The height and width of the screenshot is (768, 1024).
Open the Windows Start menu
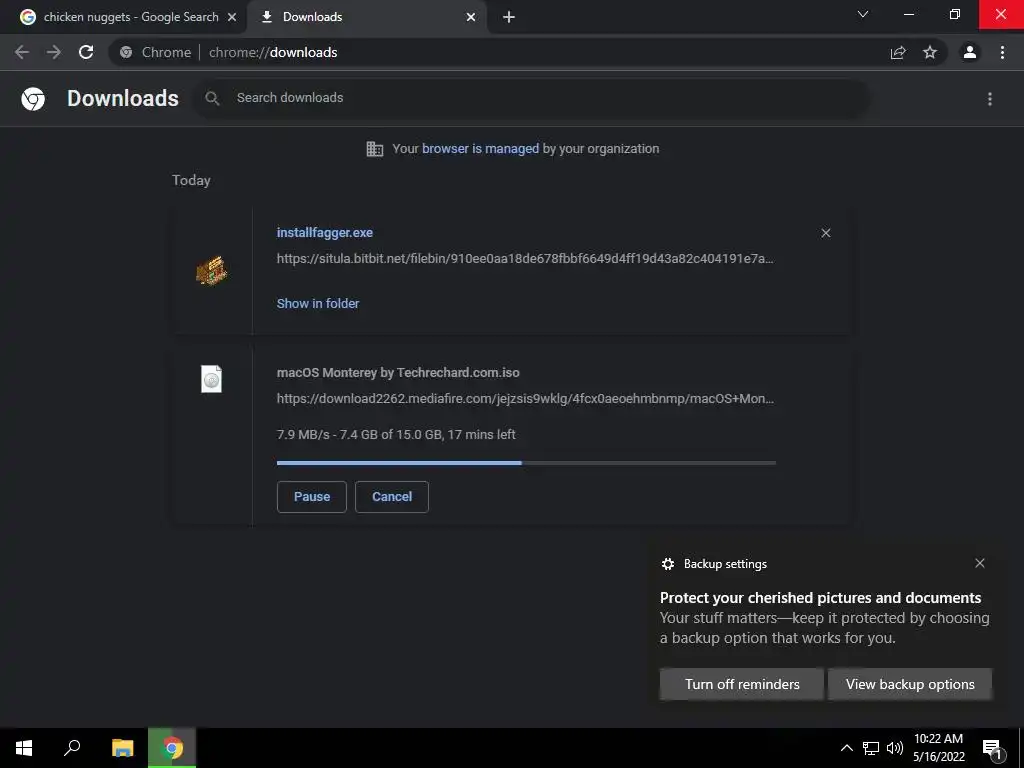pyautogui.click(x=24, y=748)
